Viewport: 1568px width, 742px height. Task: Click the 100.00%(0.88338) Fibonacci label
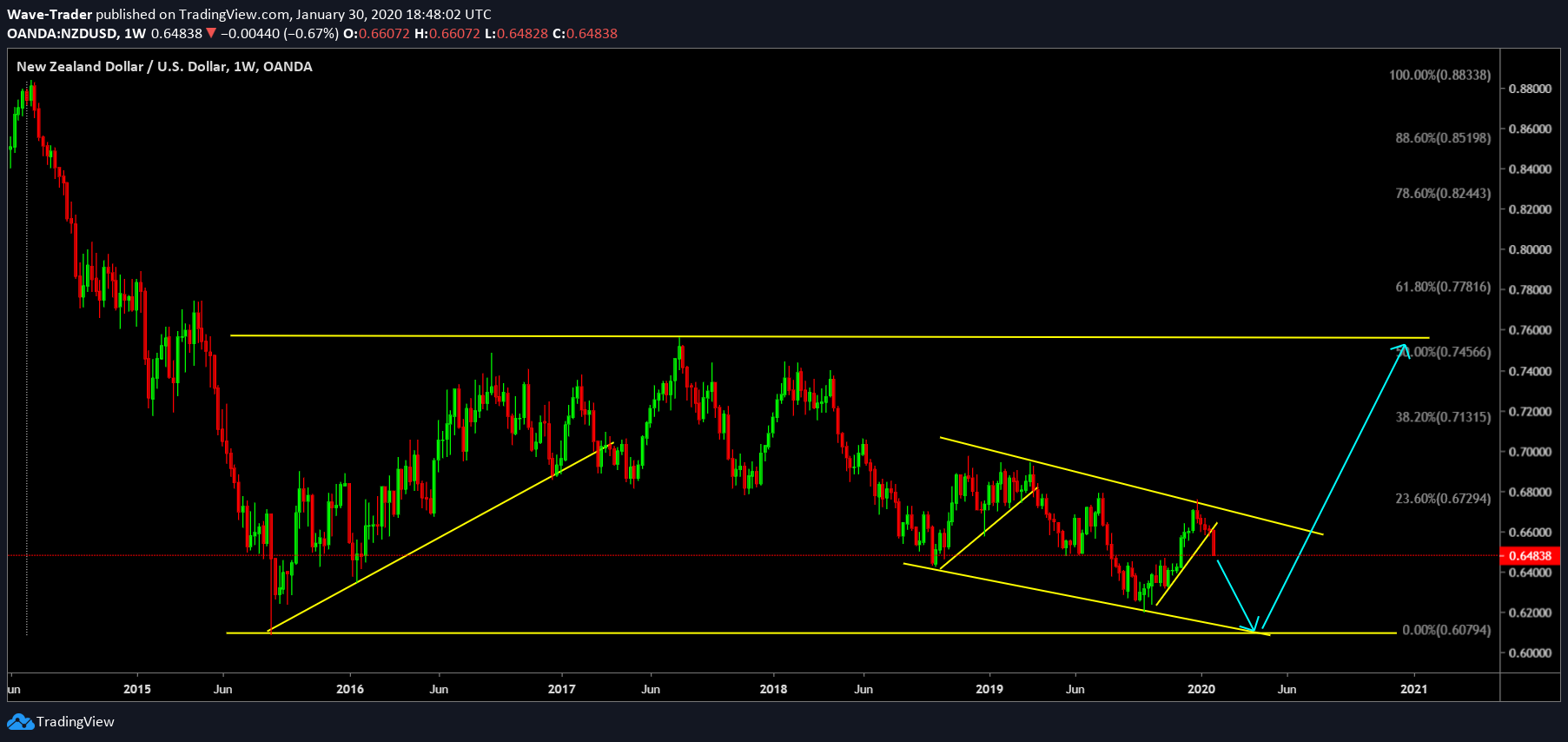(1440, 76)
